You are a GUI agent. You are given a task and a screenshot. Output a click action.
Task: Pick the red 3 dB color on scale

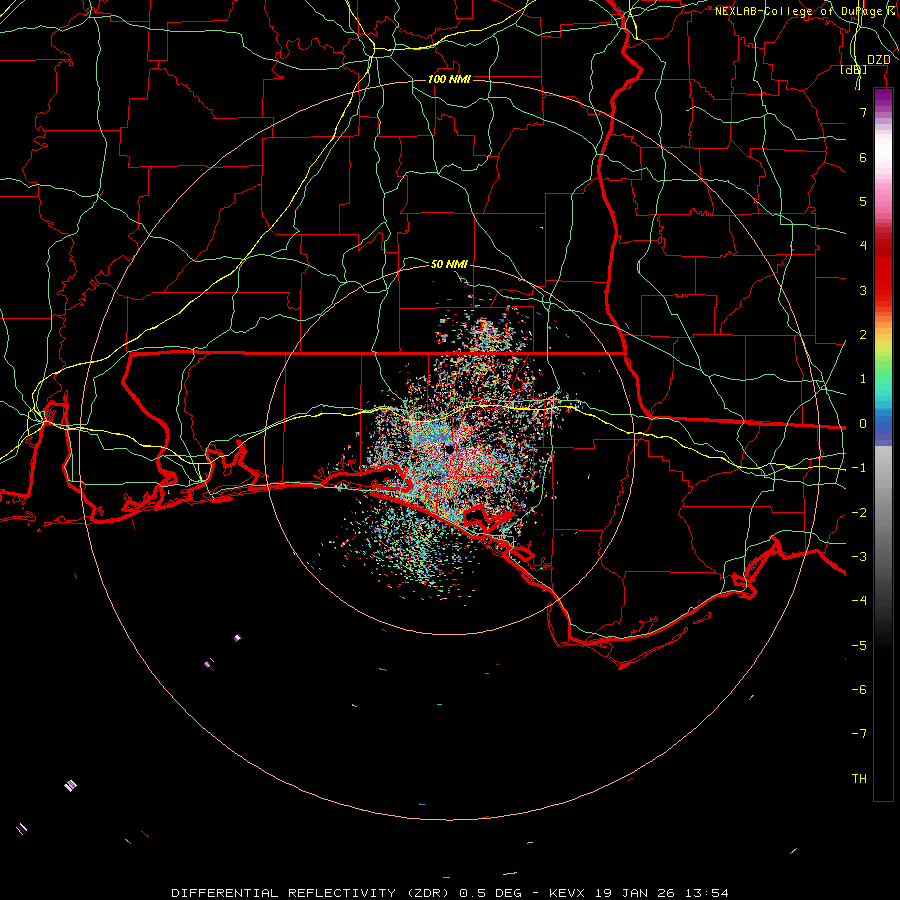coord(883,290)
